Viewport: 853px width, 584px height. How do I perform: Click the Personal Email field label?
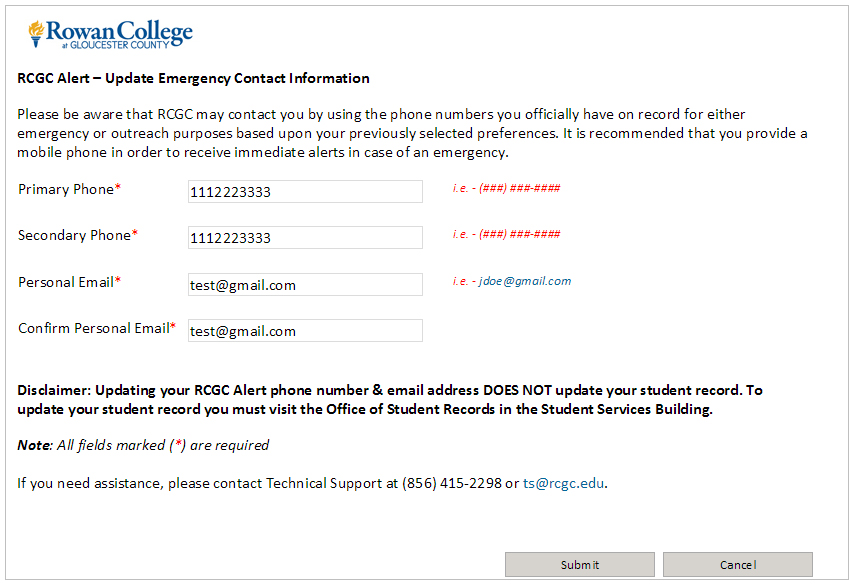[x=68, y=283]
